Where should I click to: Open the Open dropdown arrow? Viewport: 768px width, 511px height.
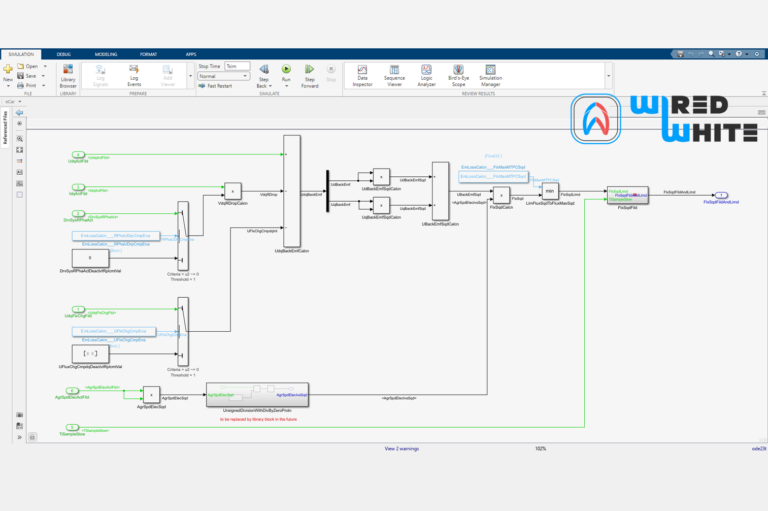[x=45, y=66]
